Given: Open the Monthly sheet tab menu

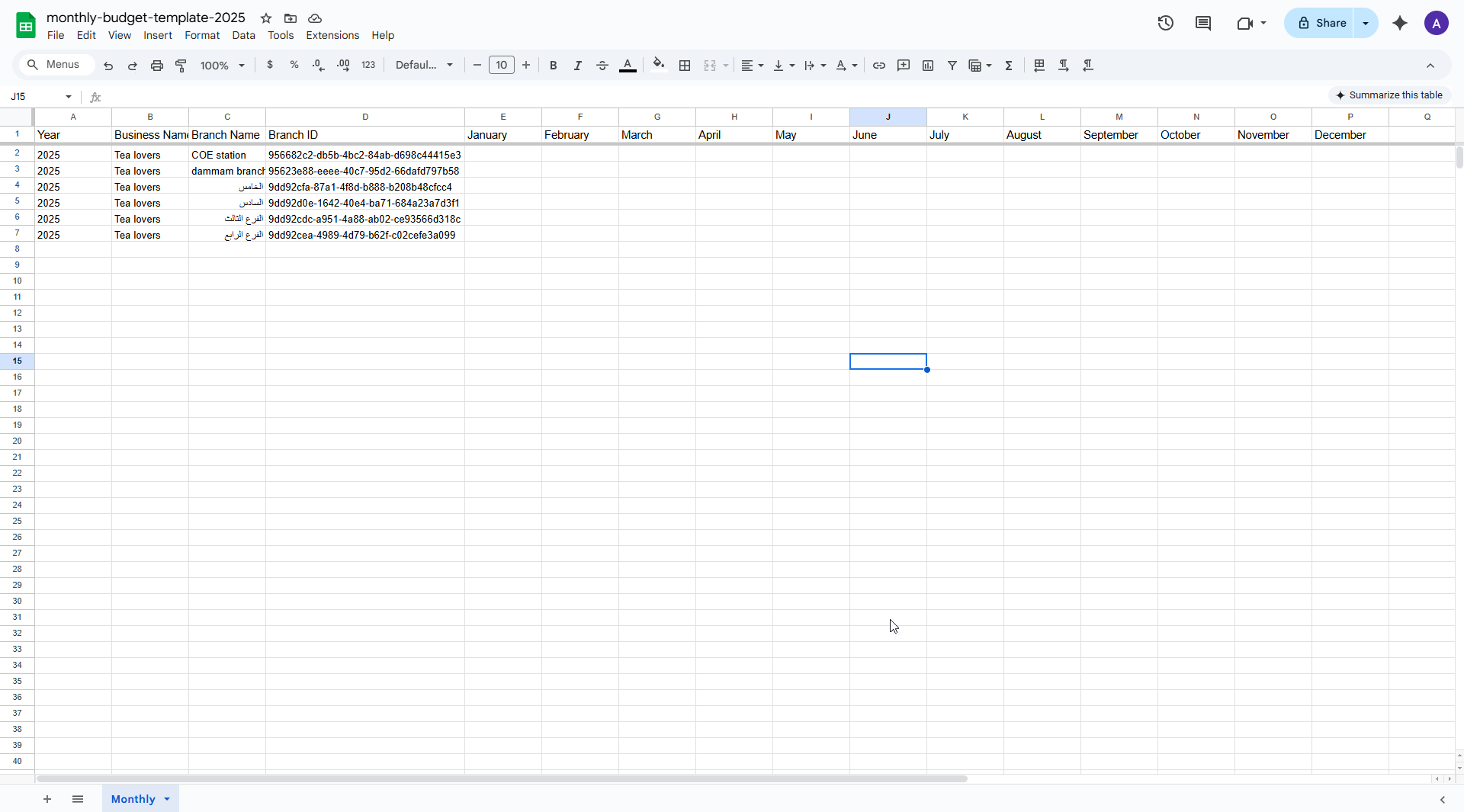Looking at the screenshot, I should (167, 799).
